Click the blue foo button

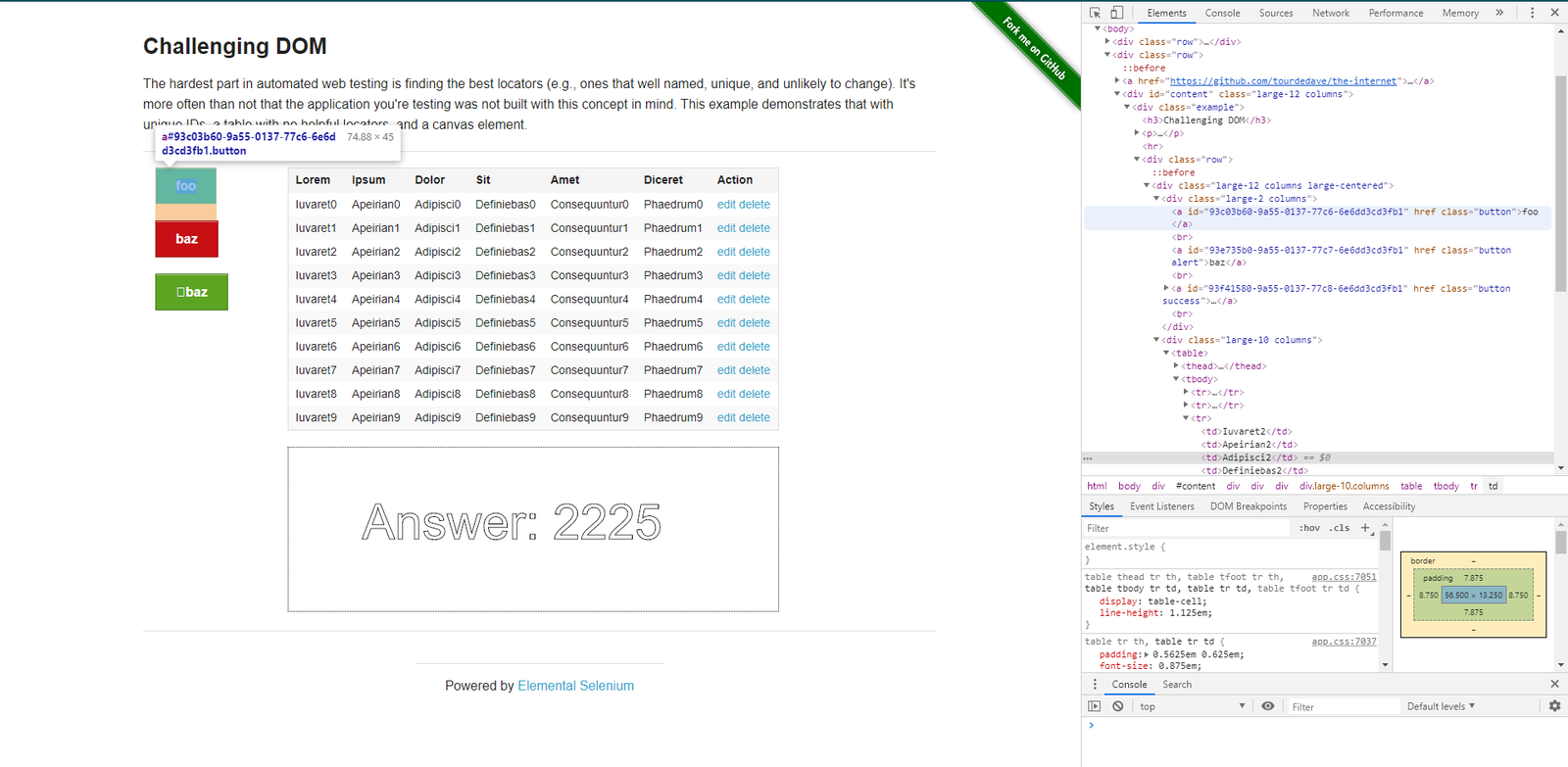click(x=186, y=186)
